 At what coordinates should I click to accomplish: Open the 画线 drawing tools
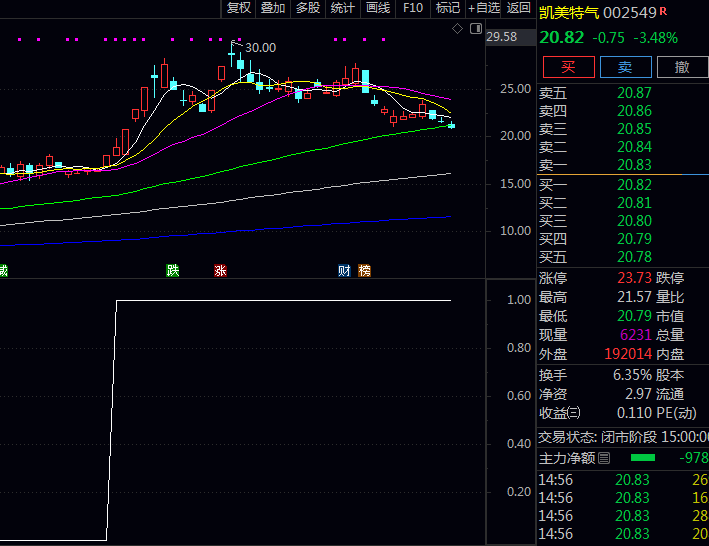[377, 8]
